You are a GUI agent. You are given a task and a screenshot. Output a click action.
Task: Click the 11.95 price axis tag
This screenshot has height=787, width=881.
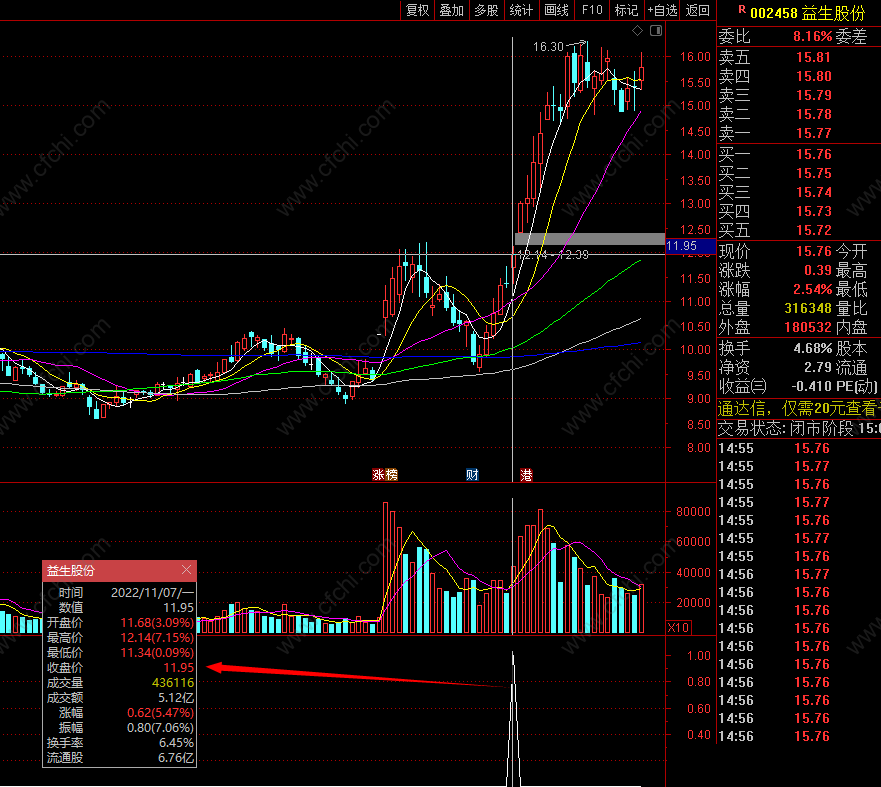[x=690, y=246]
